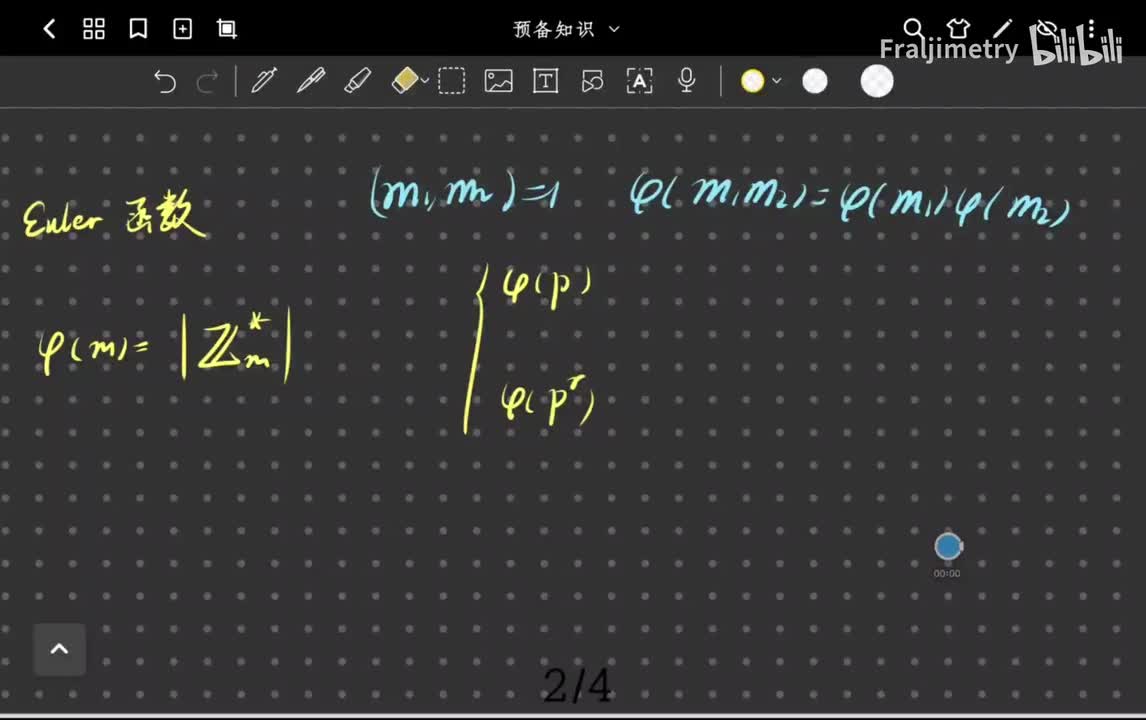
Task: Select the eraser tool
Action: tap(404, 80)
